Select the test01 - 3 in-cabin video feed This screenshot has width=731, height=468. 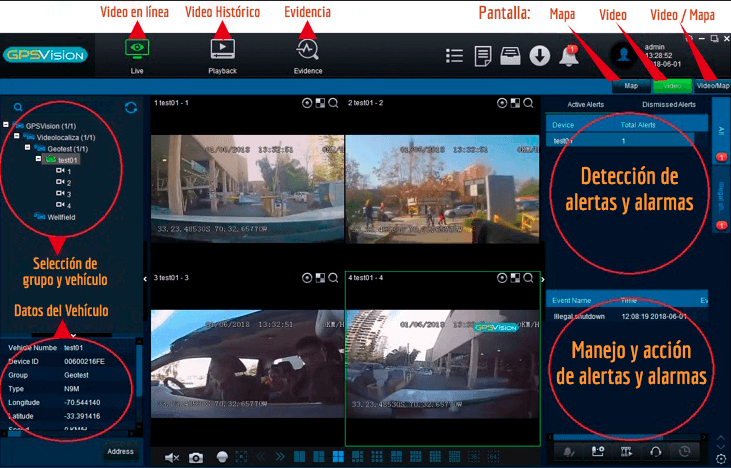247,364
